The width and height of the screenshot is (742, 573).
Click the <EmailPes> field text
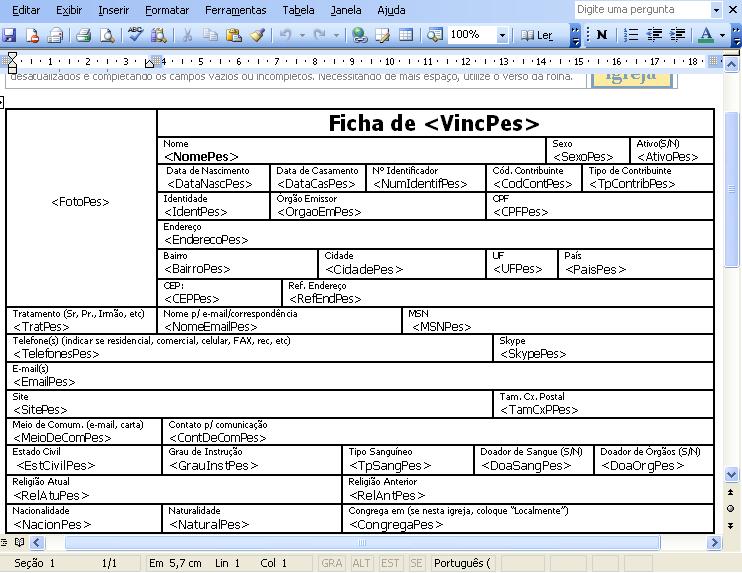click(44, 382)
